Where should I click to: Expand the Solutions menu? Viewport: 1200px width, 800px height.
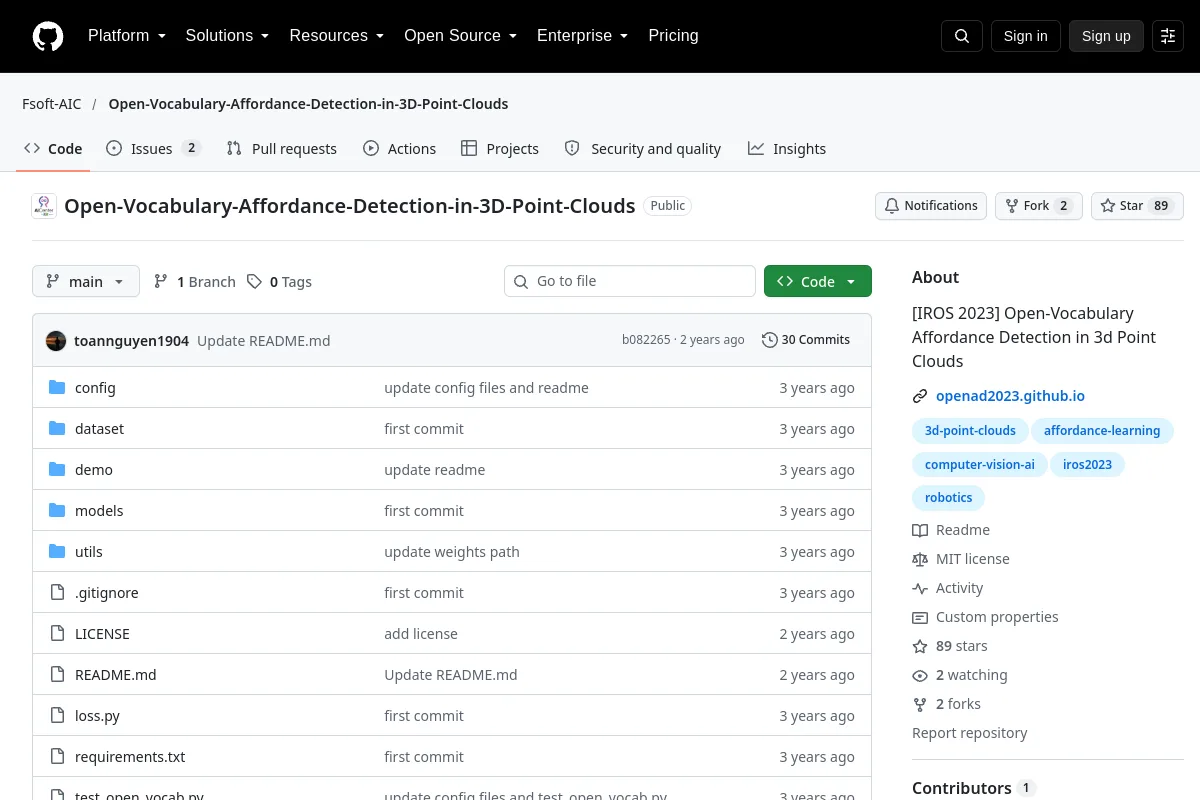pos(227,36)
